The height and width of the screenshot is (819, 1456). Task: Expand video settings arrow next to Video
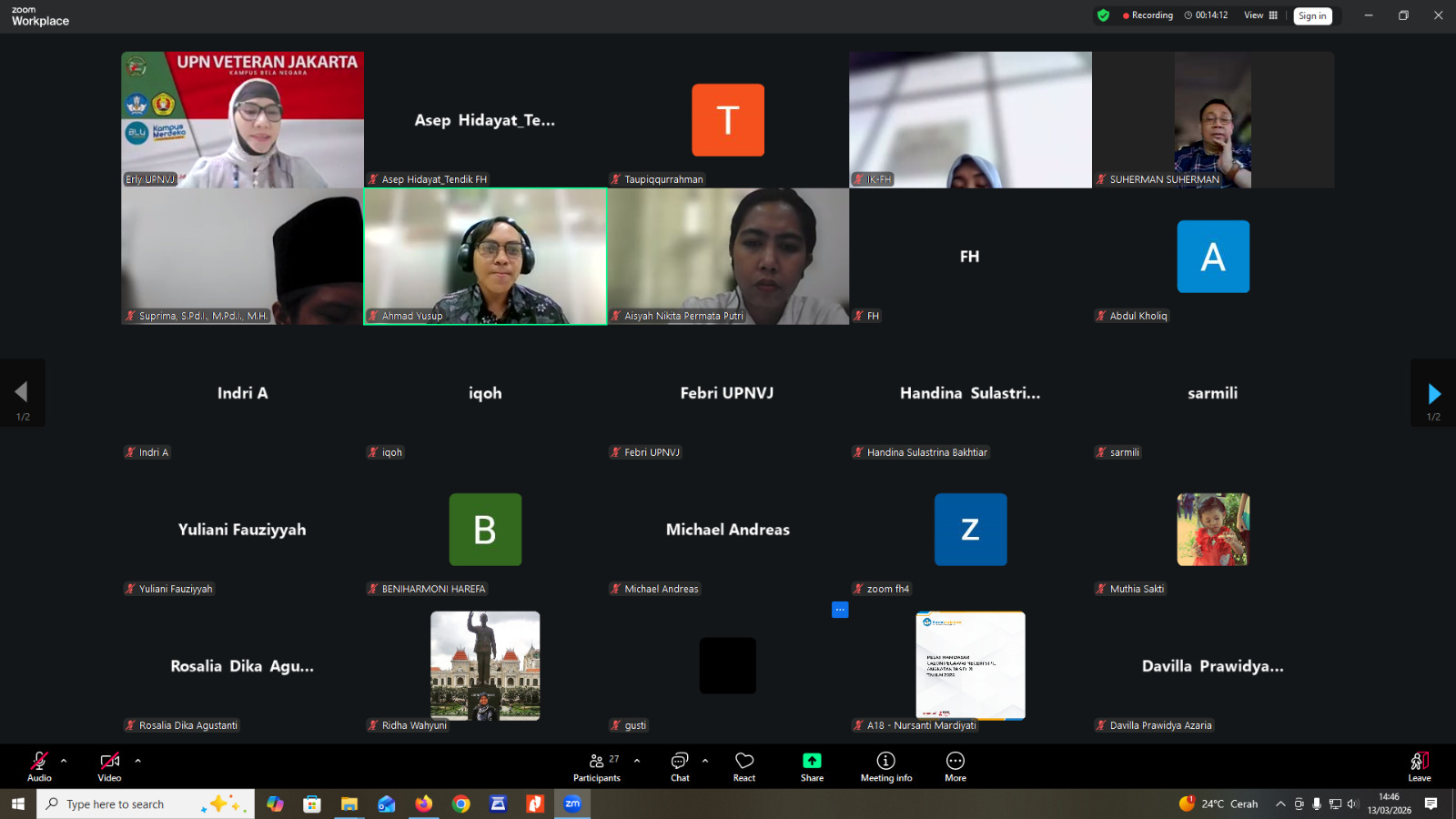pyautogui.click(x=137, y=761)
